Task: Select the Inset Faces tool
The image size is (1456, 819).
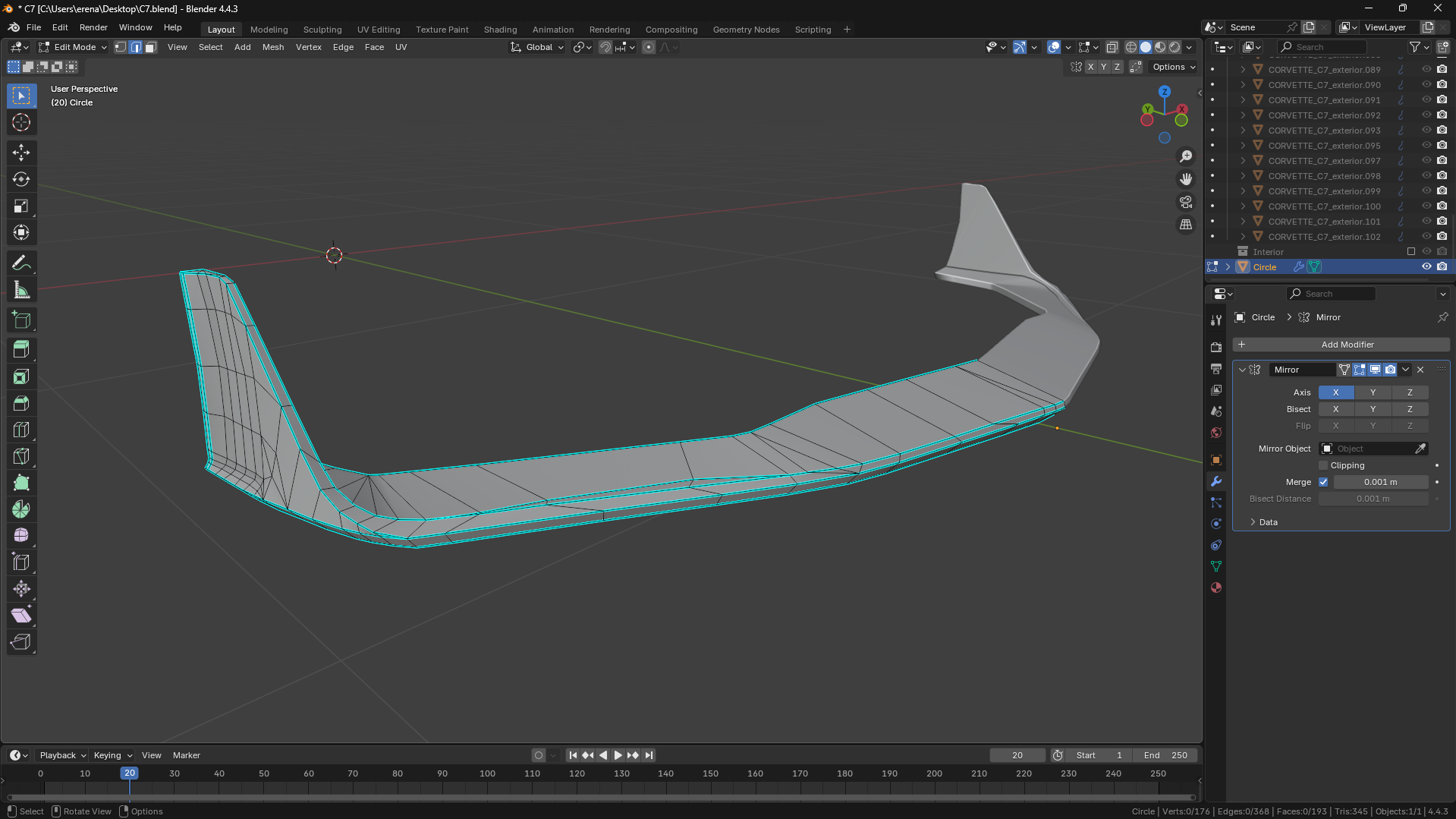Action: click(21, 376)
